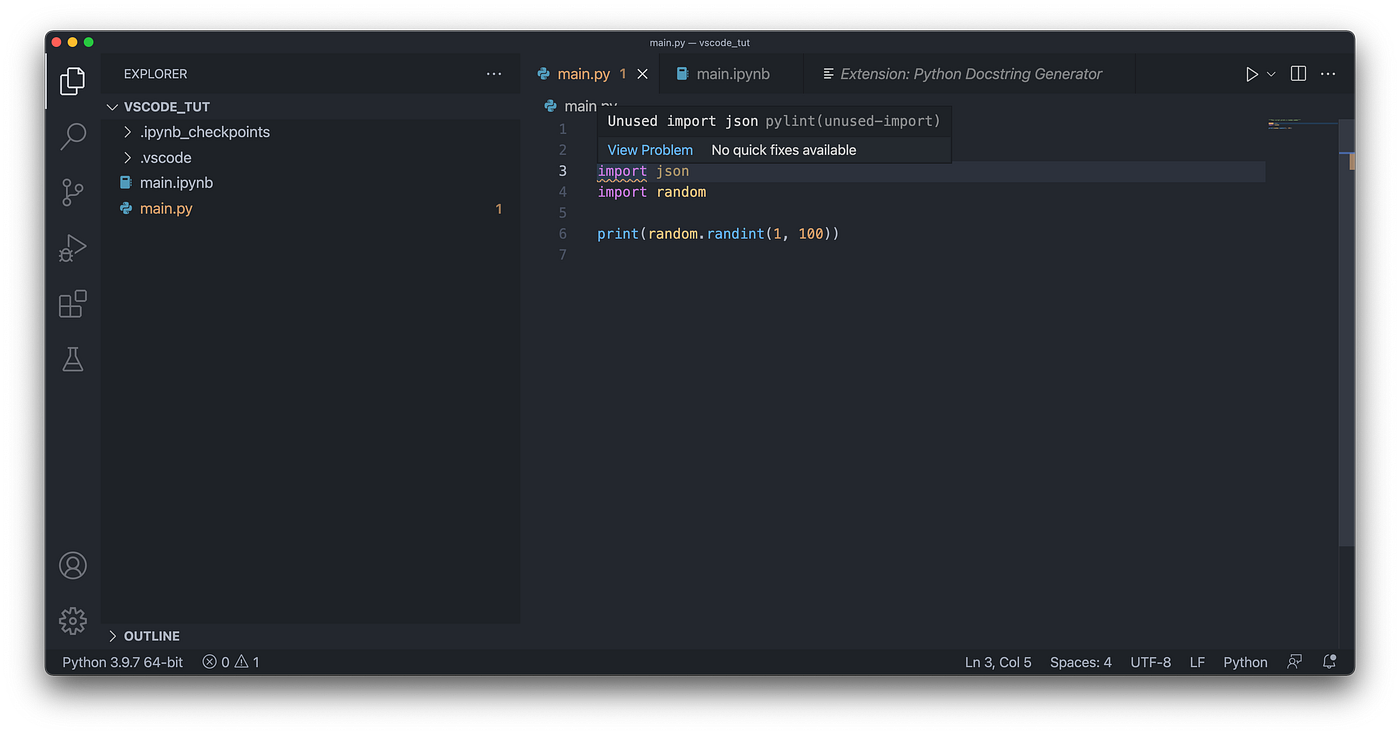Open the Search sidebar icon
1400x735 pixels.
pyautogui.click(x=72, y=136)
